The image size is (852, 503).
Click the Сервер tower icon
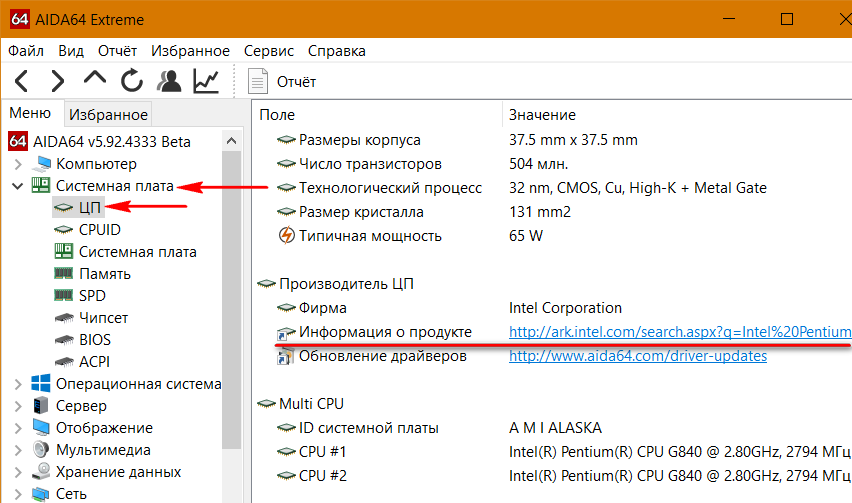point(41,406)
